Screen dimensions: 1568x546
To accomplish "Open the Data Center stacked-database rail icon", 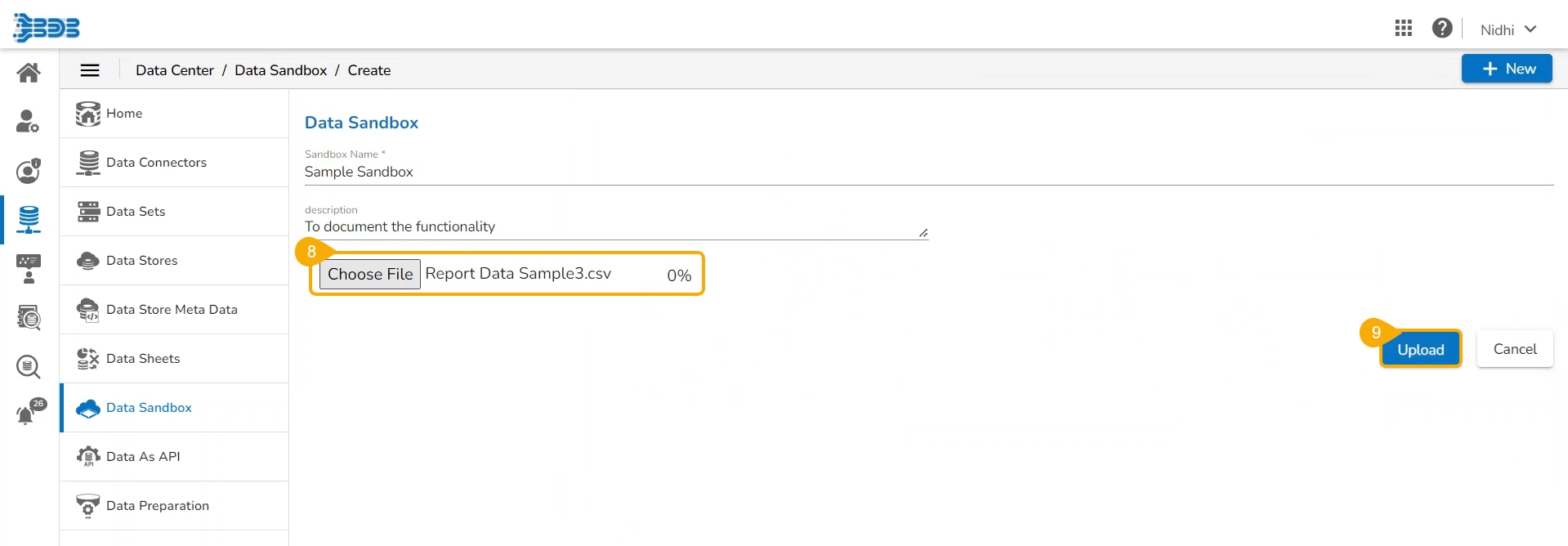I will coord(29,219).
